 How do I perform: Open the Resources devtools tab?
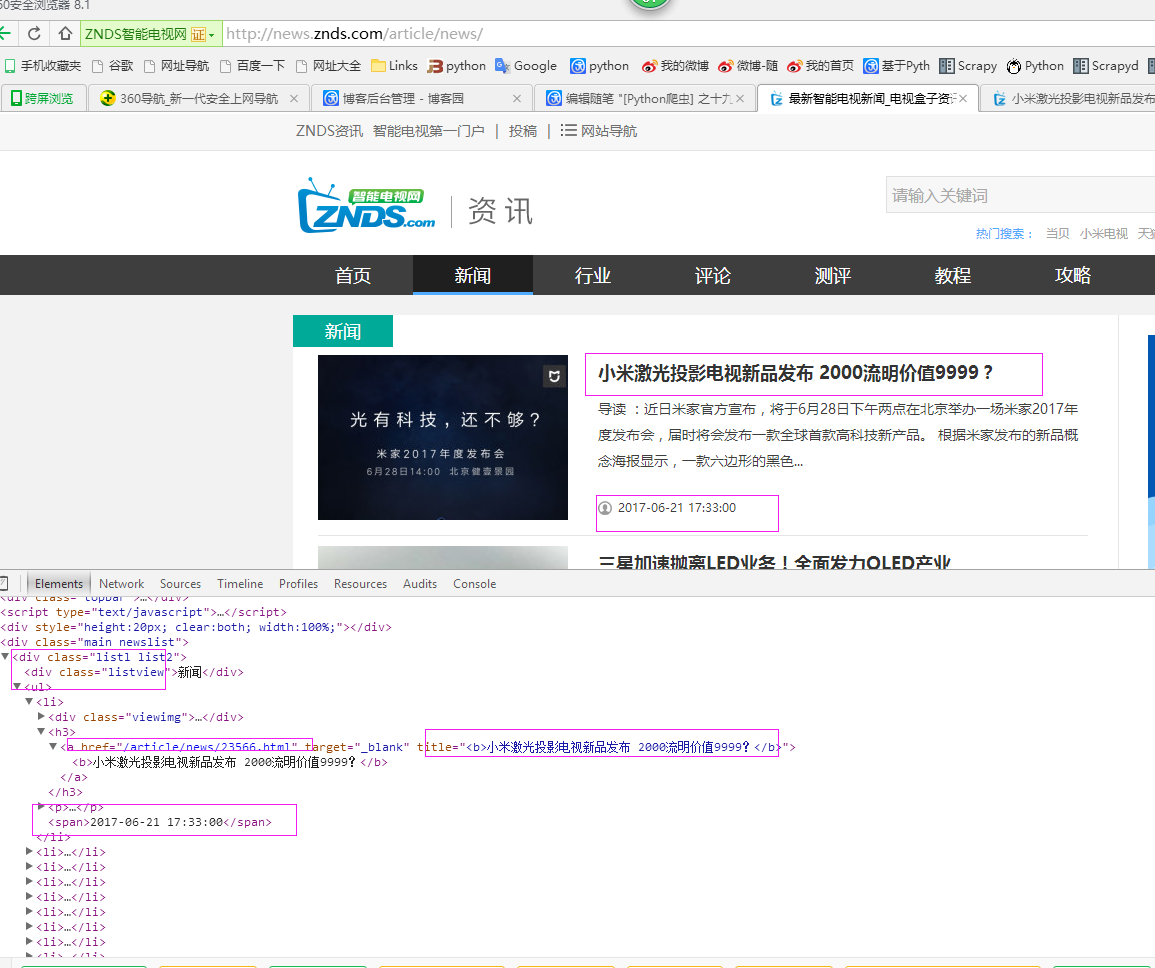(360, 583)
